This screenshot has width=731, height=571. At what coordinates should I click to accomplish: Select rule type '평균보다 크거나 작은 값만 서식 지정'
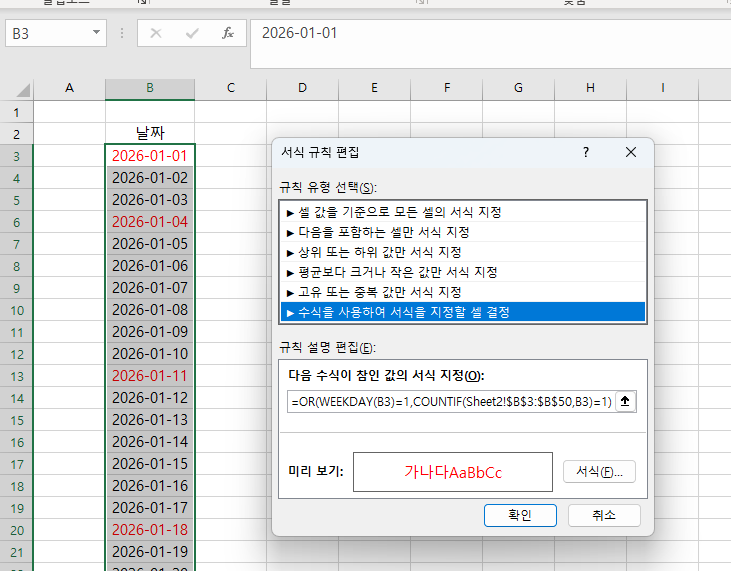click(x=463, y=272)
